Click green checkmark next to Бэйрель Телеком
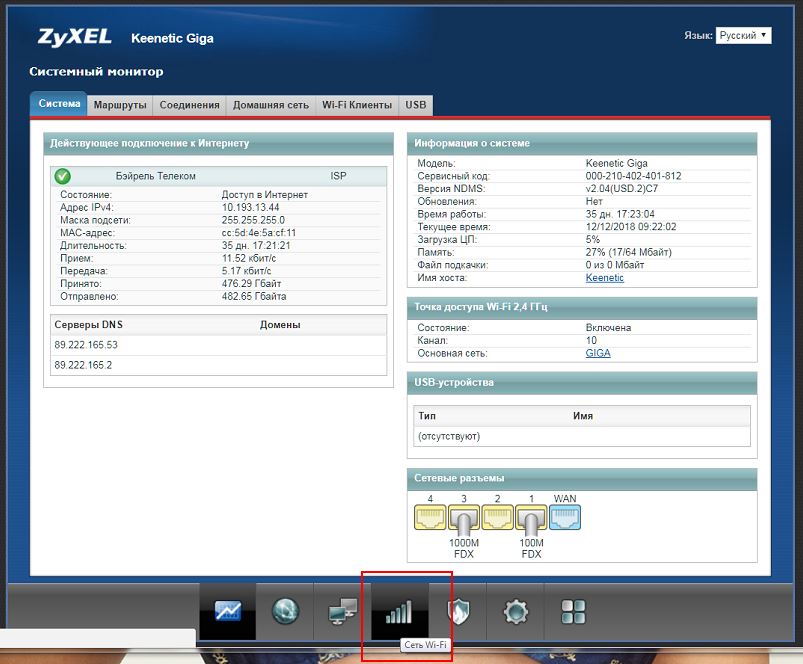803x664 pixels. 63,176
